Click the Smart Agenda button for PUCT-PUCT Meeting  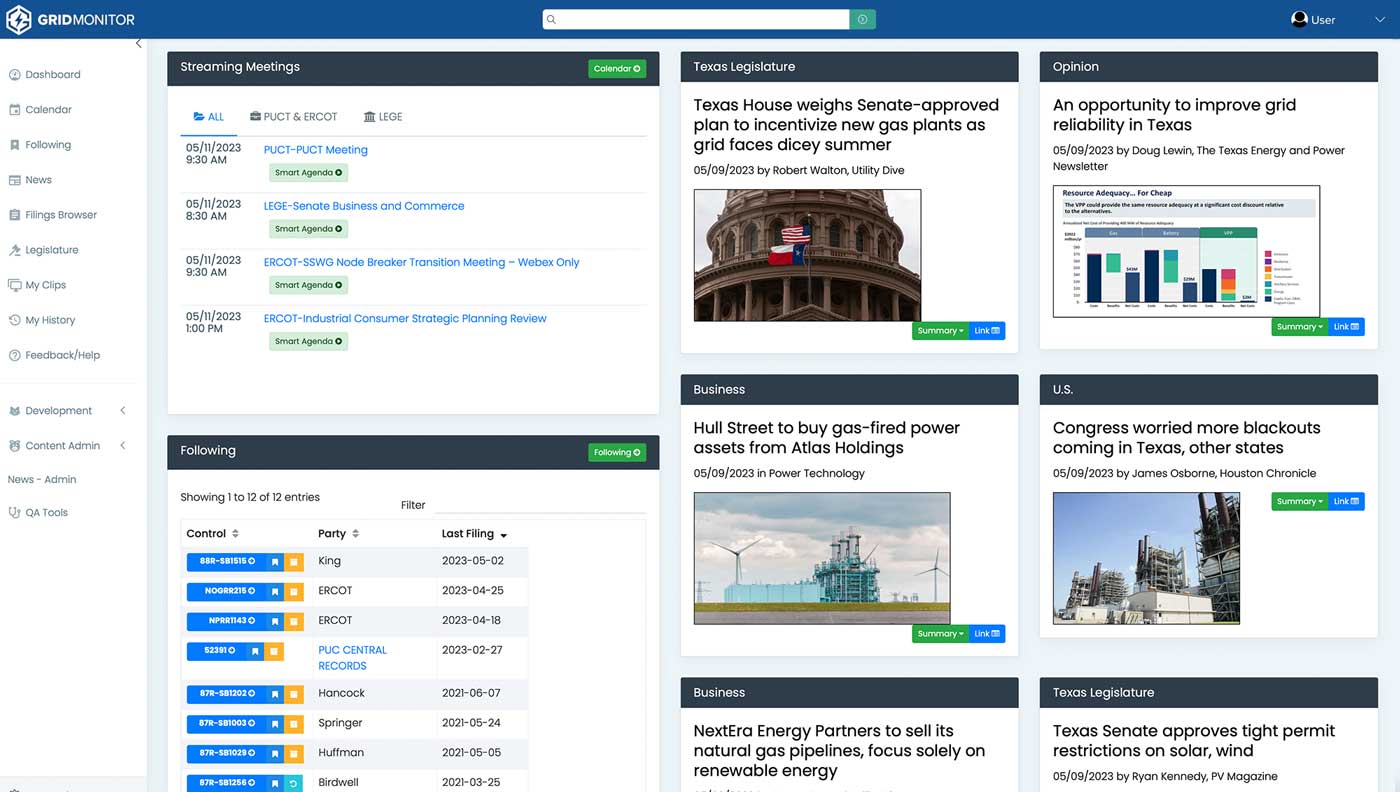coord(307,172)
